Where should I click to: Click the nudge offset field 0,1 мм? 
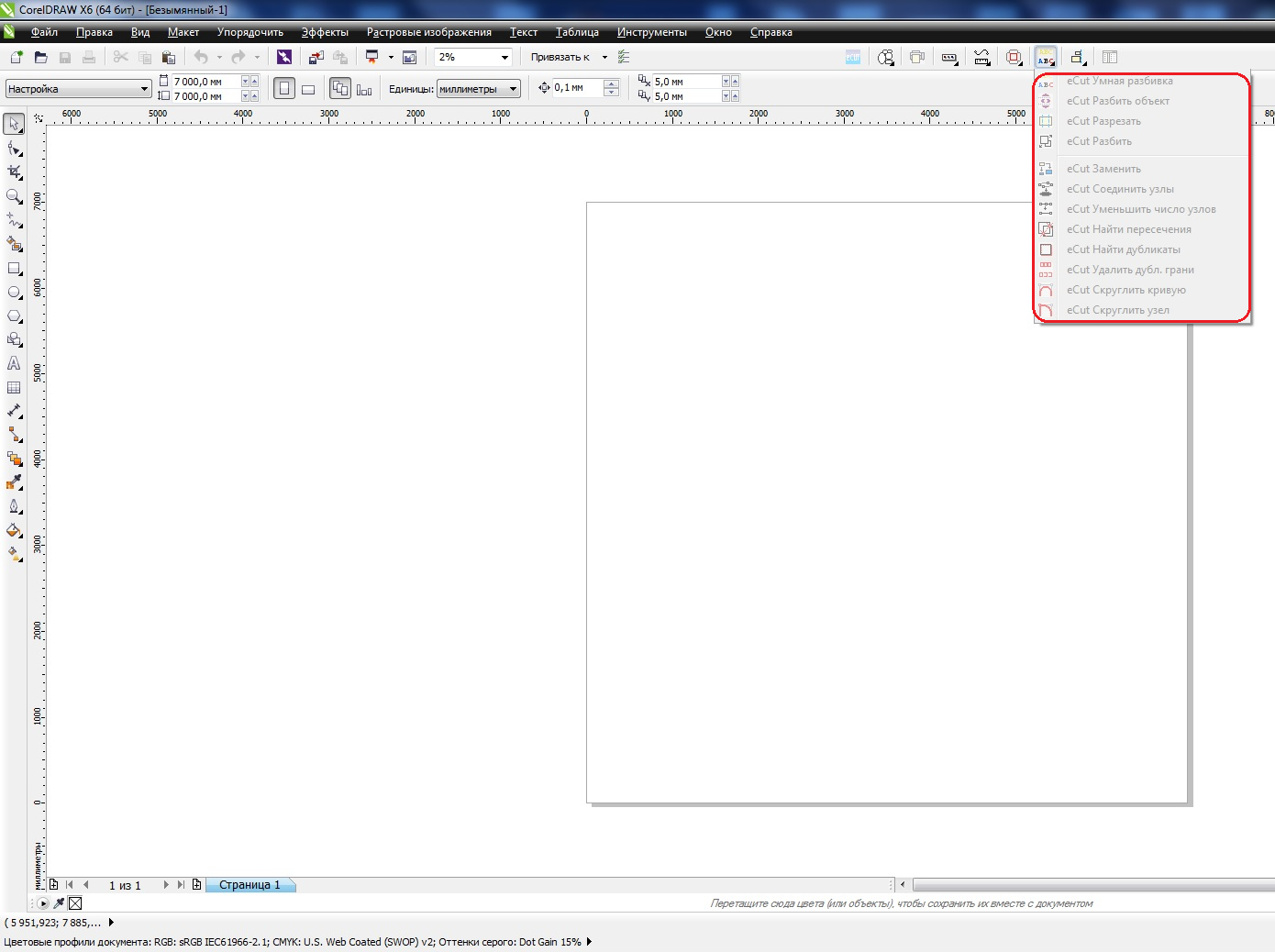[578, 88]
